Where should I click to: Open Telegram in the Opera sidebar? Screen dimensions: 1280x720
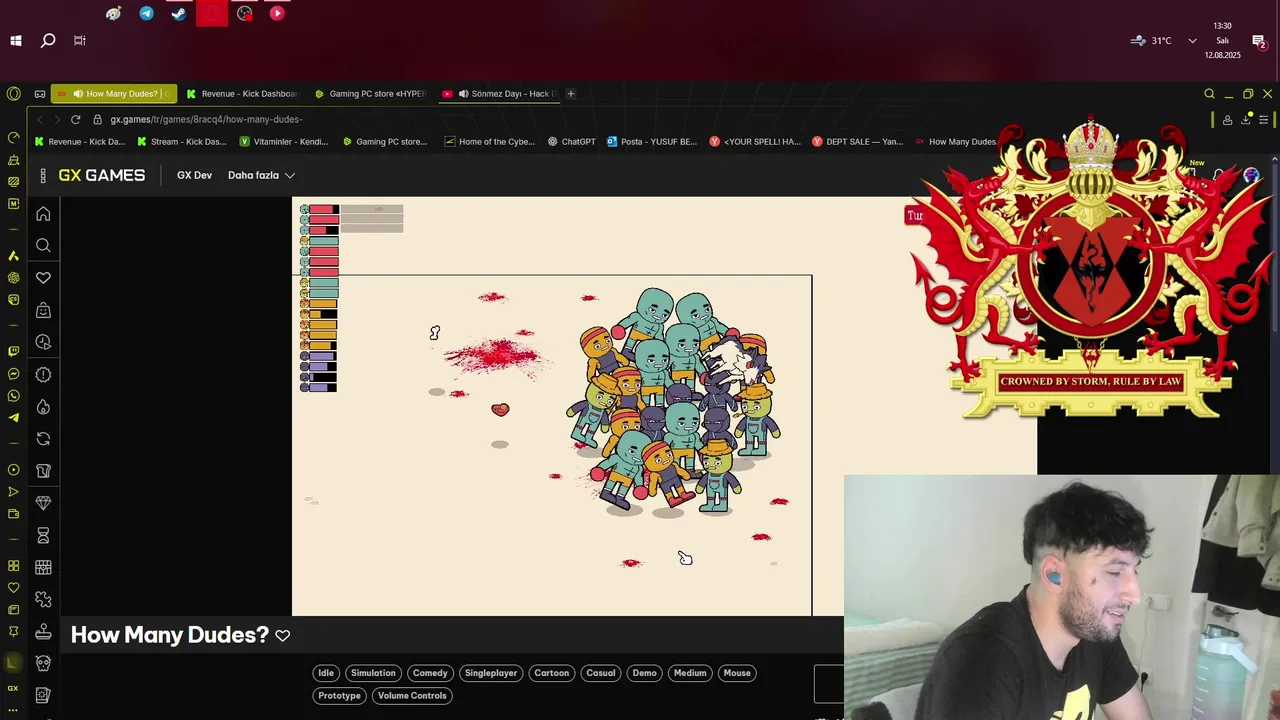pos(13,418)
